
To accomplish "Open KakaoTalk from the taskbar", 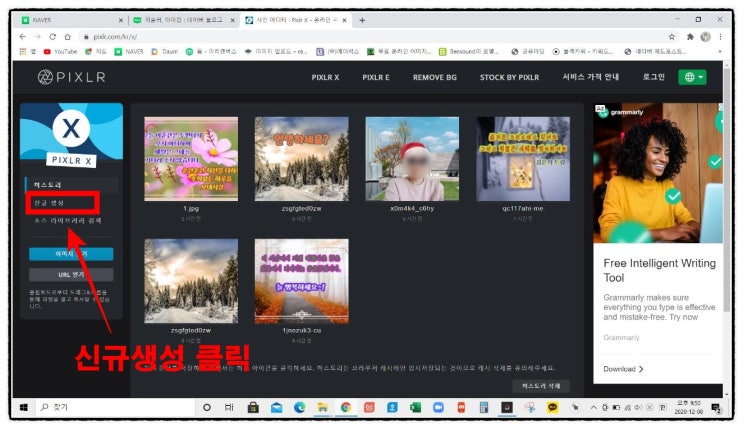I will click(x=553, y=407).
